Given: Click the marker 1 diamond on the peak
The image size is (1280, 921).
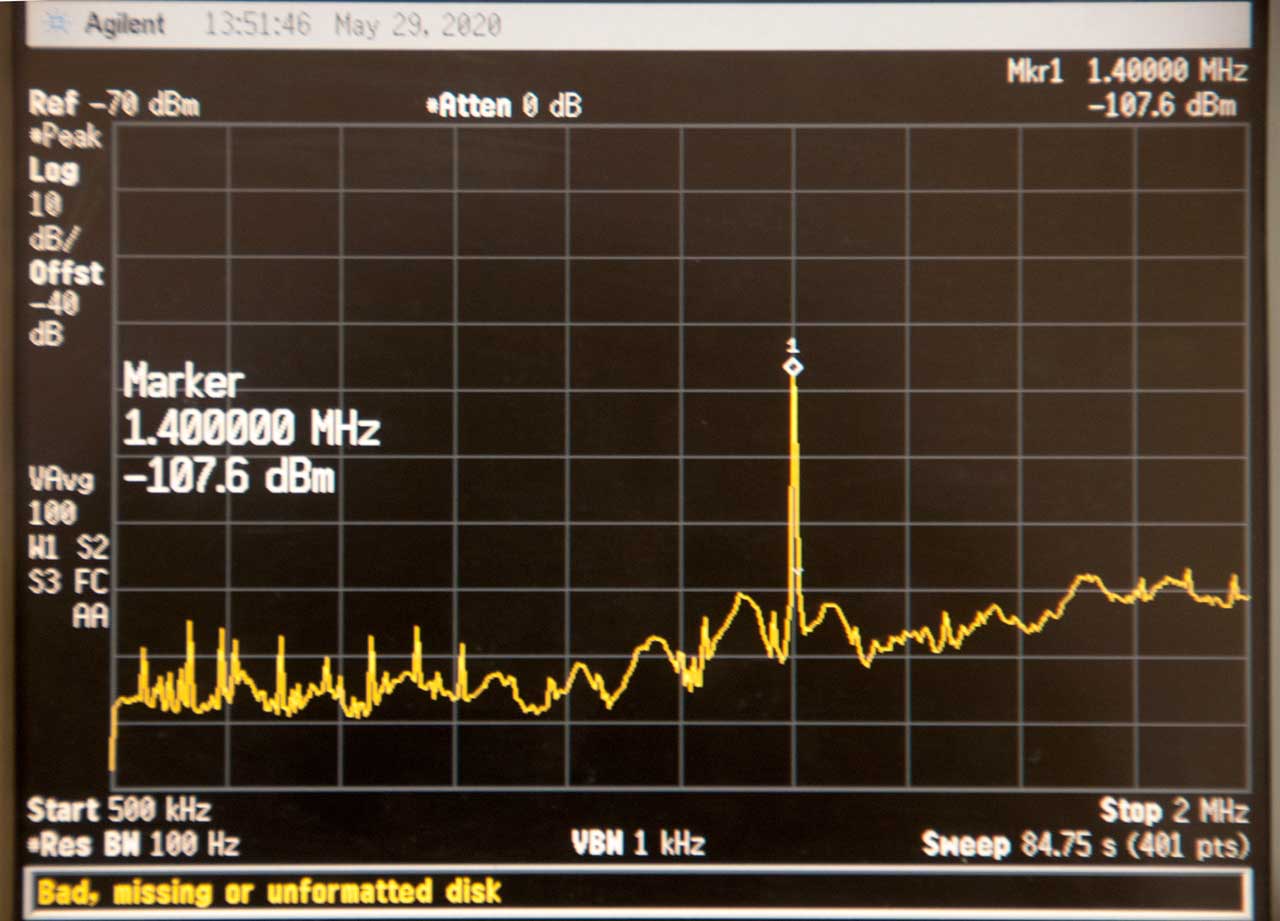Looking at the screenshot, I should 793,368.
